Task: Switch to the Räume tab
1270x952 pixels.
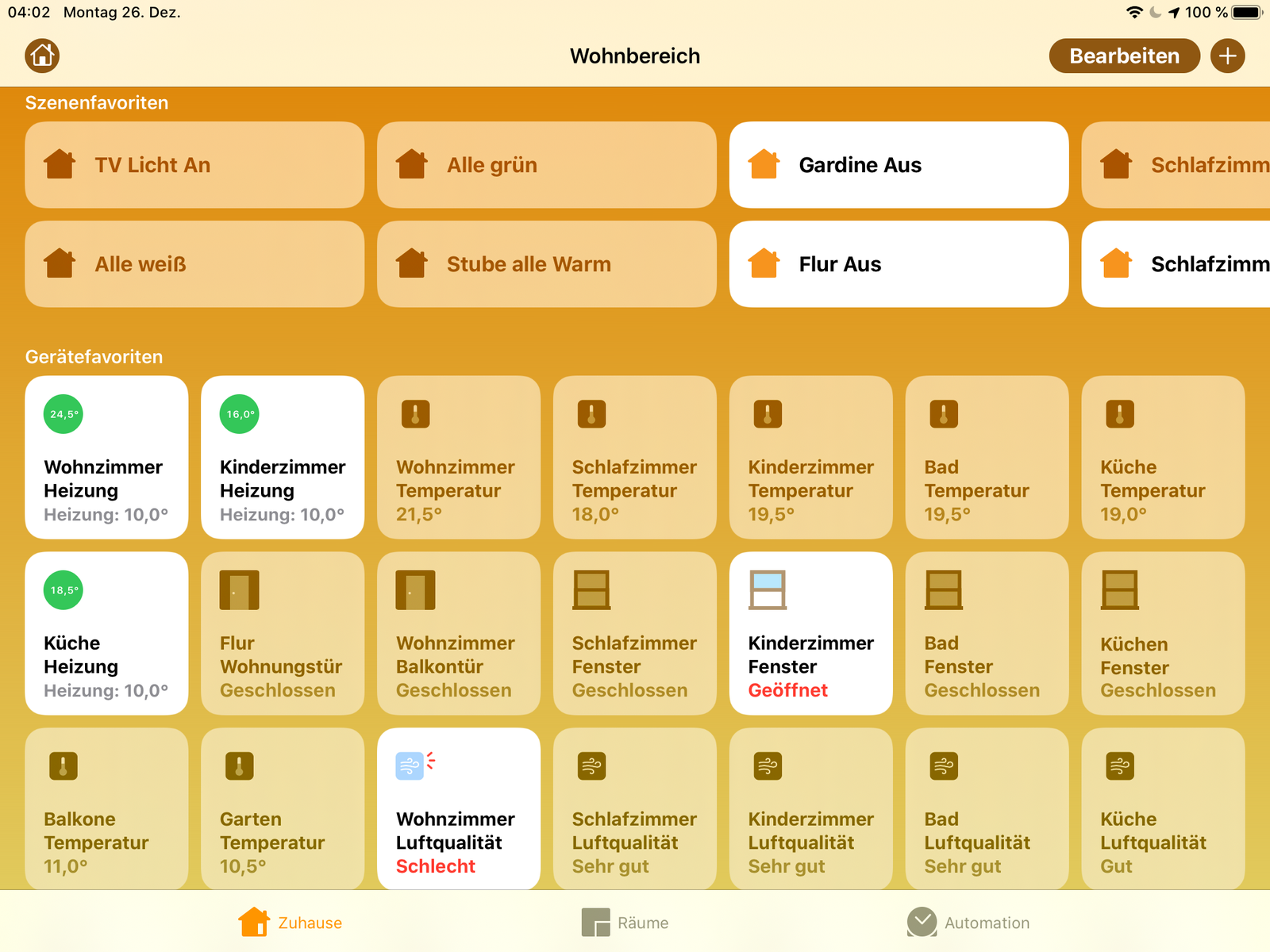Action: point(625,923)
